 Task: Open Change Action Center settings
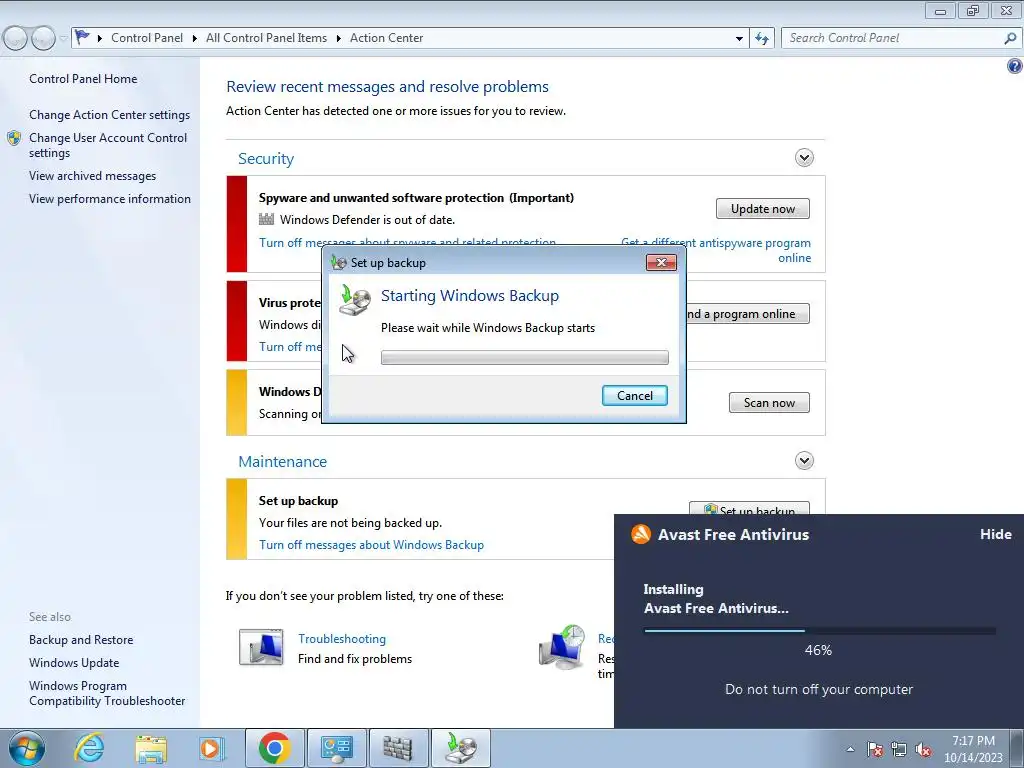coord(109,114)
